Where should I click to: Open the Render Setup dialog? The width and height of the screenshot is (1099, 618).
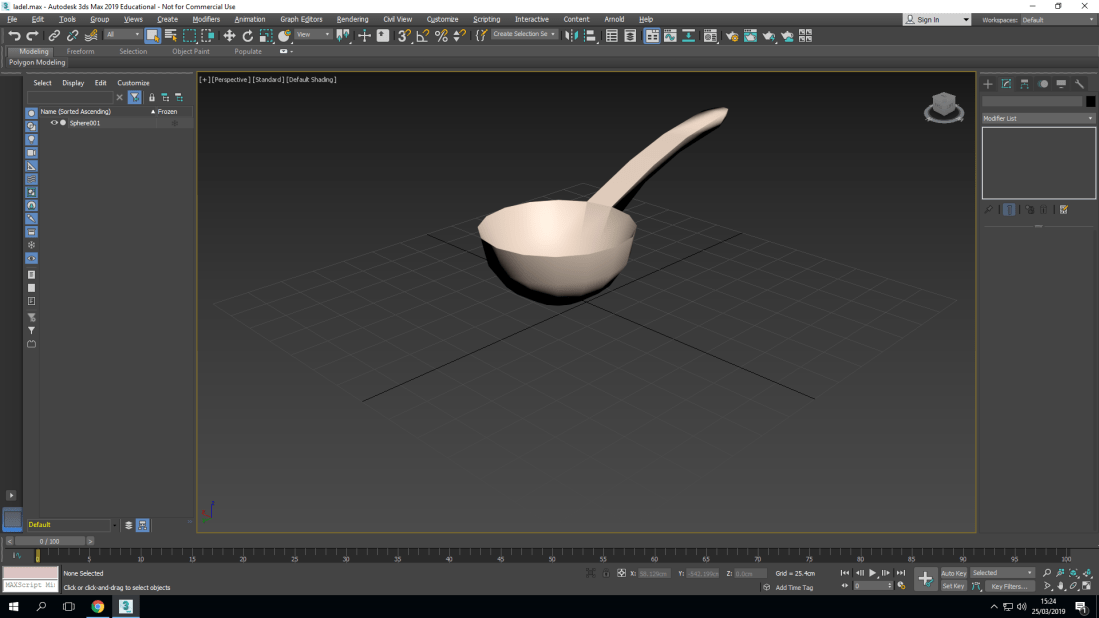pos(731,36)
